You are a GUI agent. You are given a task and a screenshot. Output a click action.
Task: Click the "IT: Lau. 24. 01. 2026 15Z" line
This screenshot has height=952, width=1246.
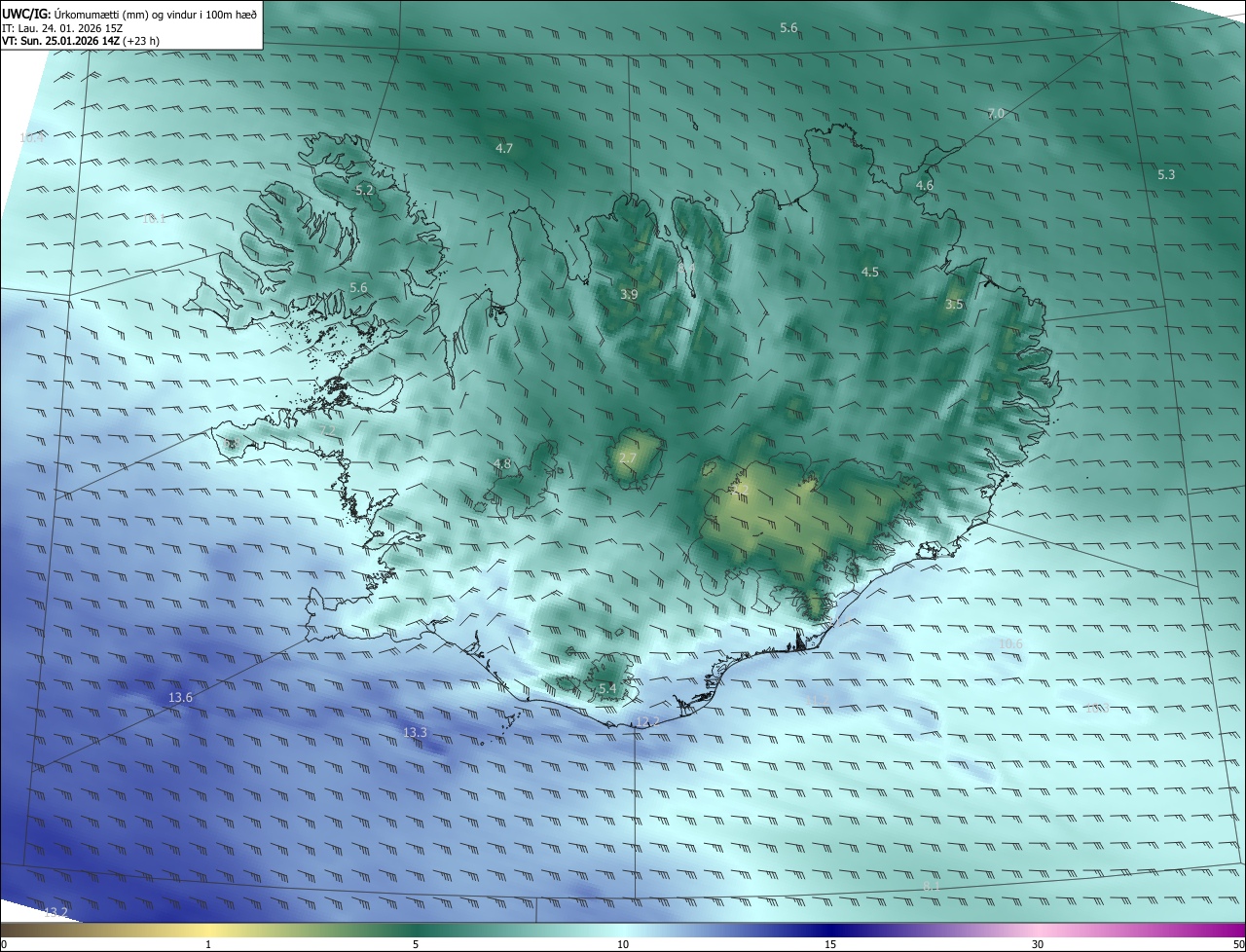(x=62, y=28)
